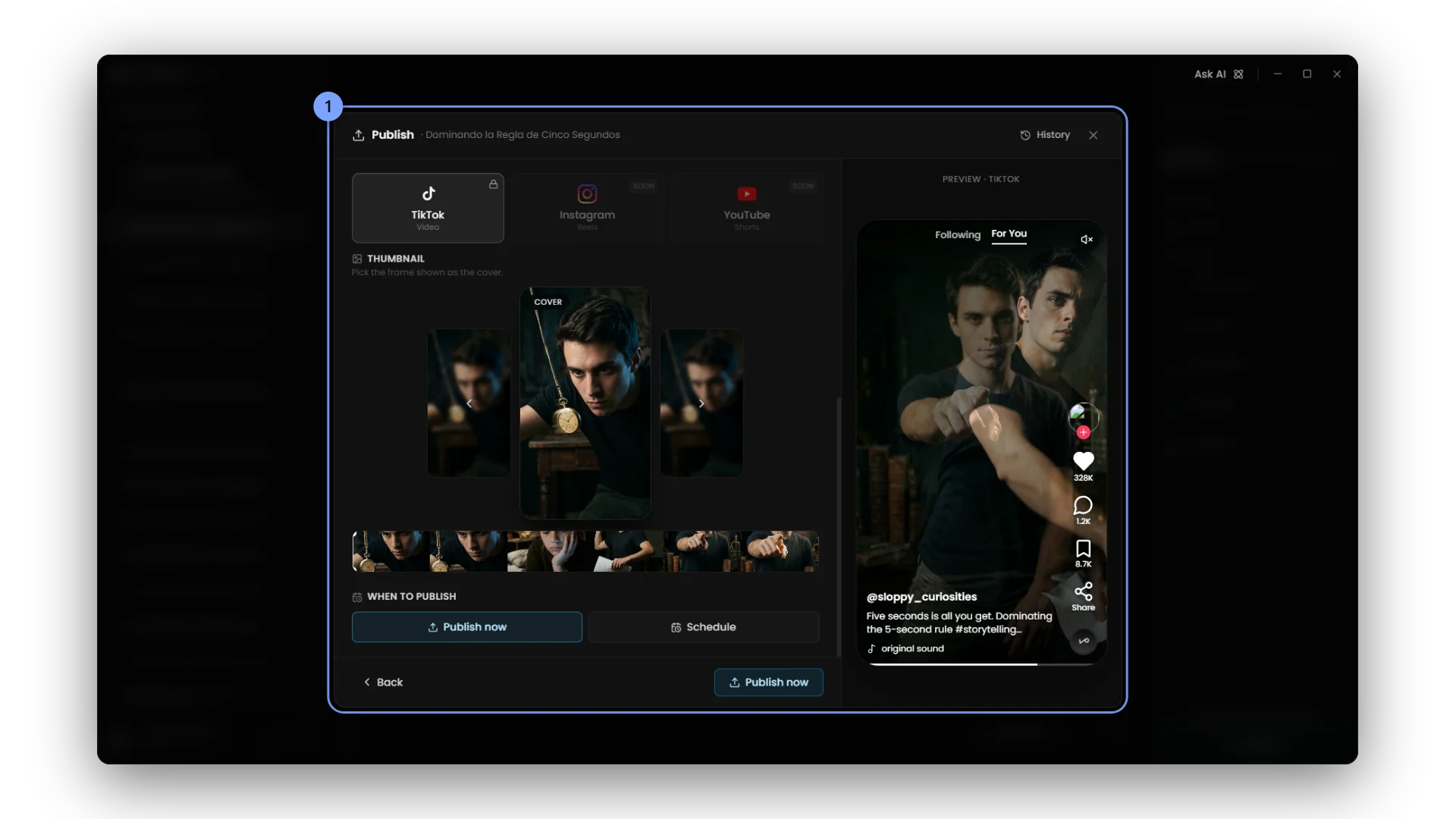The width and height of the screenshot is (1456, 819).
Task: Click the footer Publish now button
Action: 769,682
